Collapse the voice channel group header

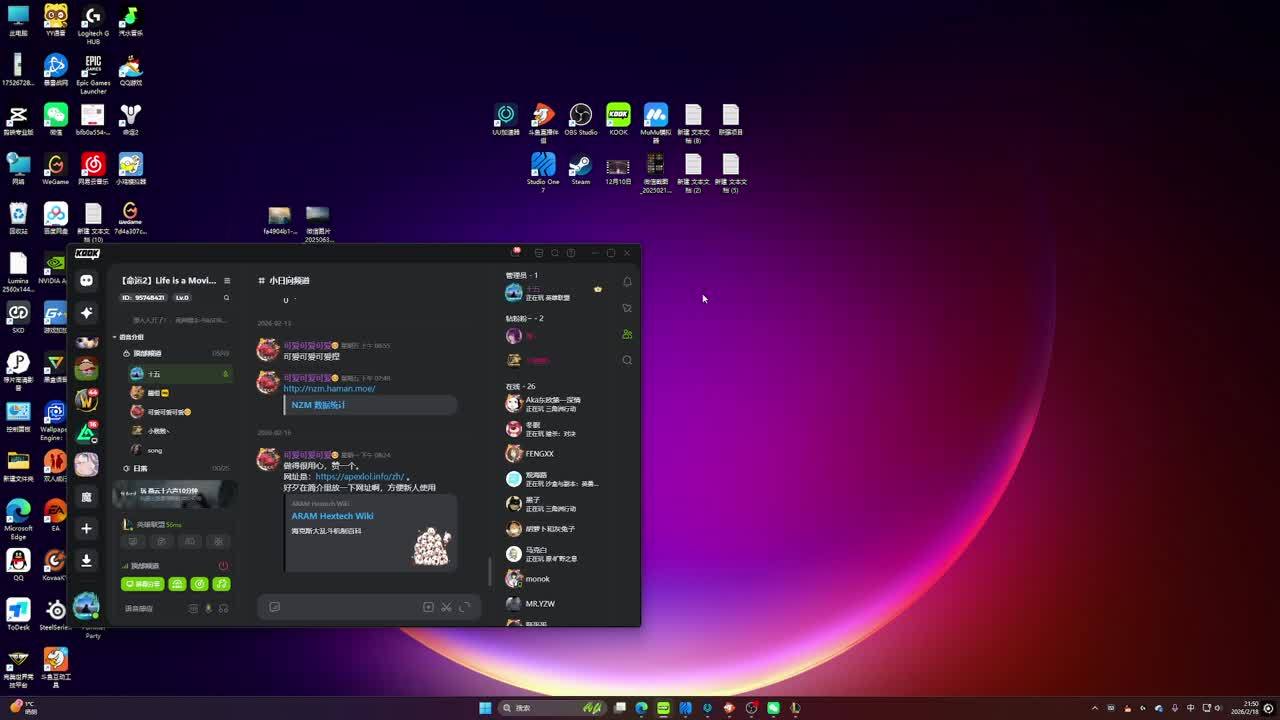[132, 337]
